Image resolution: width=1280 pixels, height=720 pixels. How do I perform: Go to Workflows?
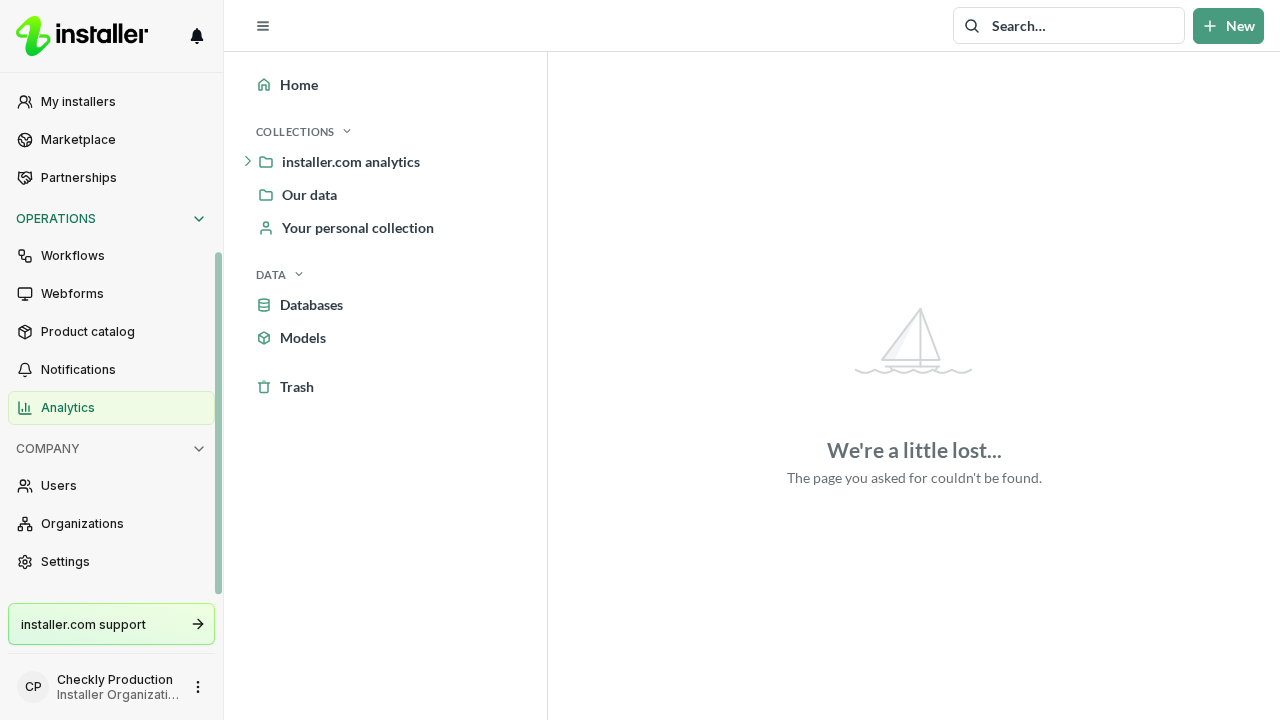pos(111,256)
